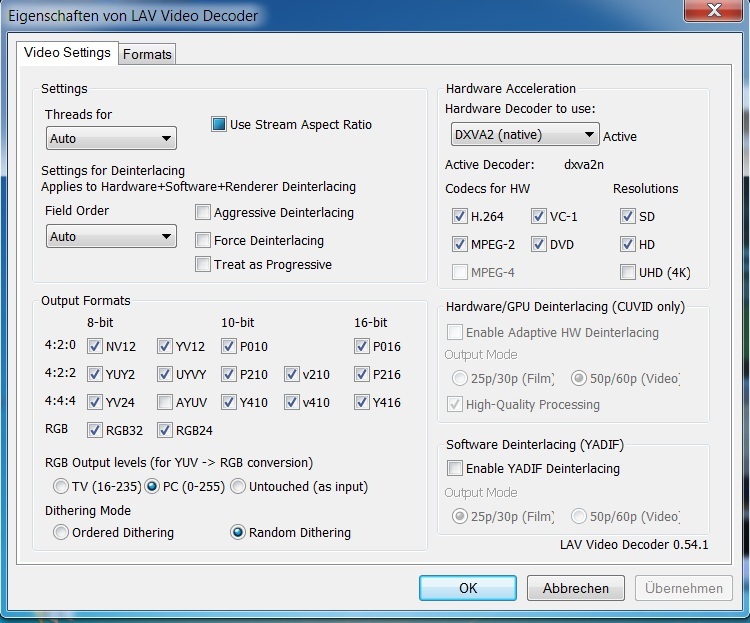This screenshot has height=623, width=750.
Task: Check Treat as Progressive
Action: click(203, 264)
